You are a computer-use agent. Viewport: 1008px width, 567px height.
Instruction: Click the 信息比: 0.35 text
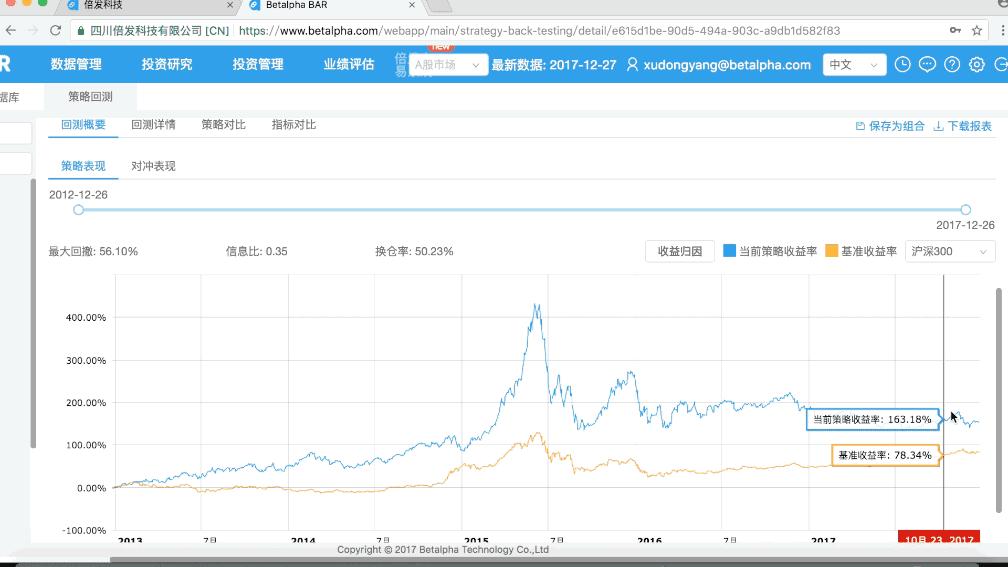pos(256,251)
